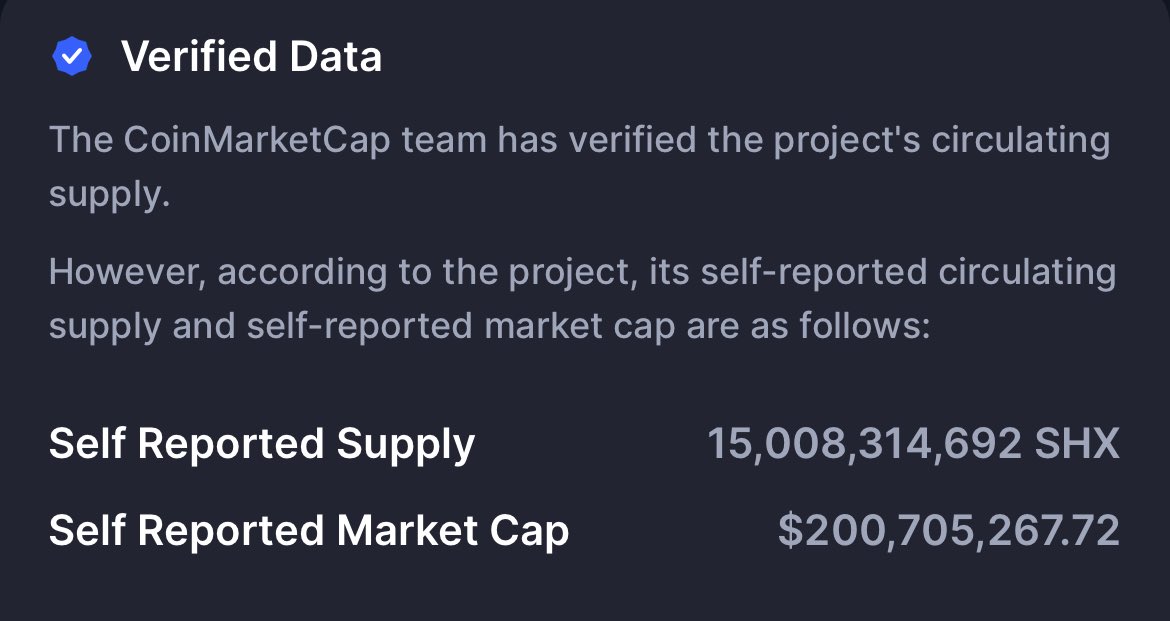1170x621 pixels.
Task: Click the CoinMarketCap team verification sentence
Action: coord(580,167)
